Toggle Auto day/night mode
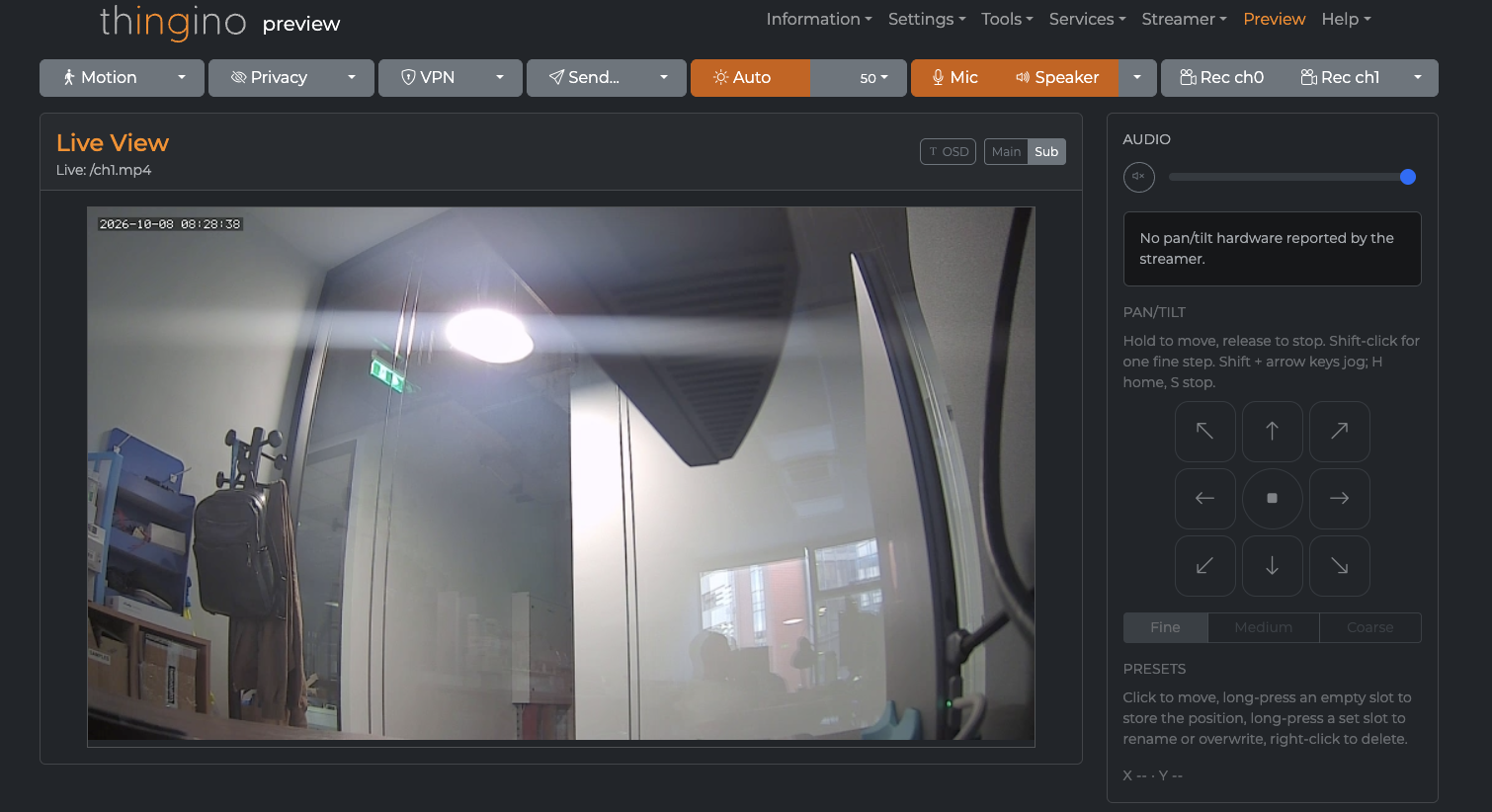1492x812 pixels. (750, 78)
